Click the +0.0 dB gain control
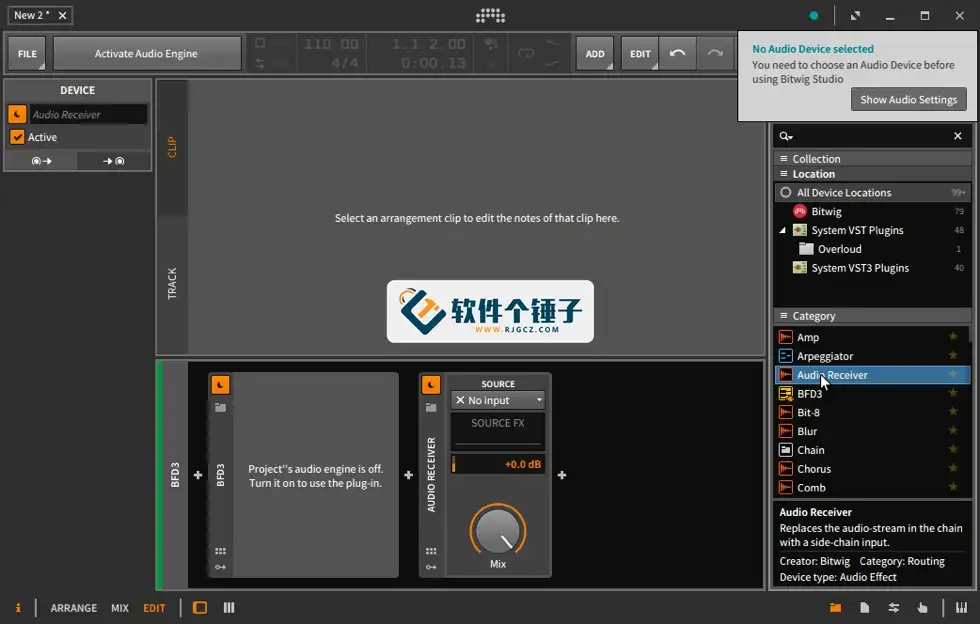This screenshot has width=980, height=624. [498, 464]
